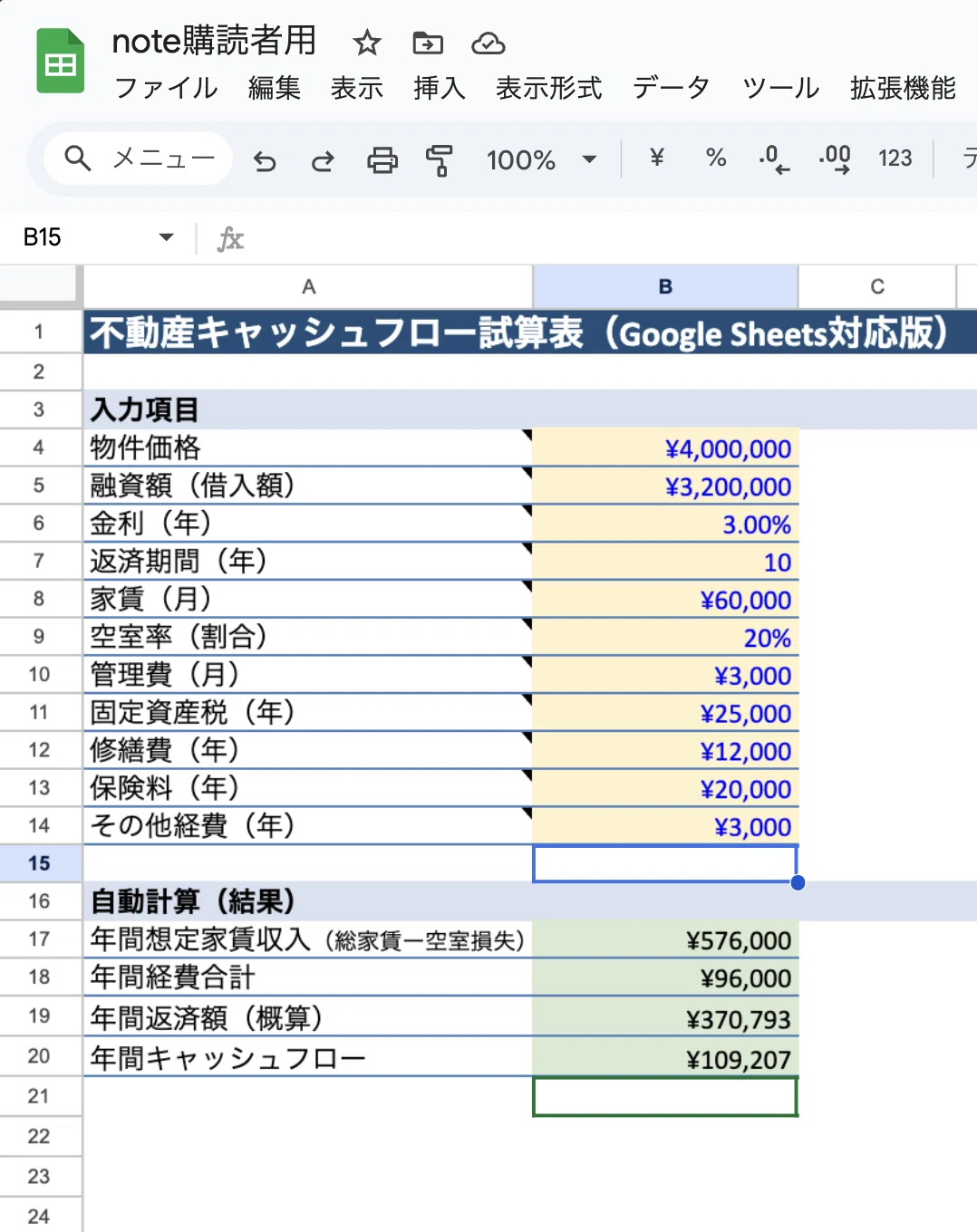
Task: Click the note購読者用 document title
Action: coord(214,41)
